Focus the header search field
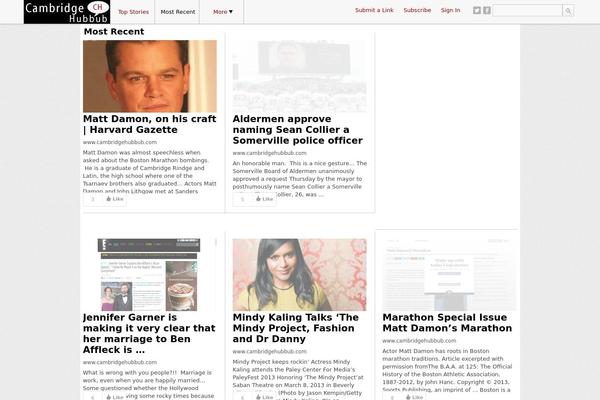Viewport: 600px width, 400px height. 528,11
